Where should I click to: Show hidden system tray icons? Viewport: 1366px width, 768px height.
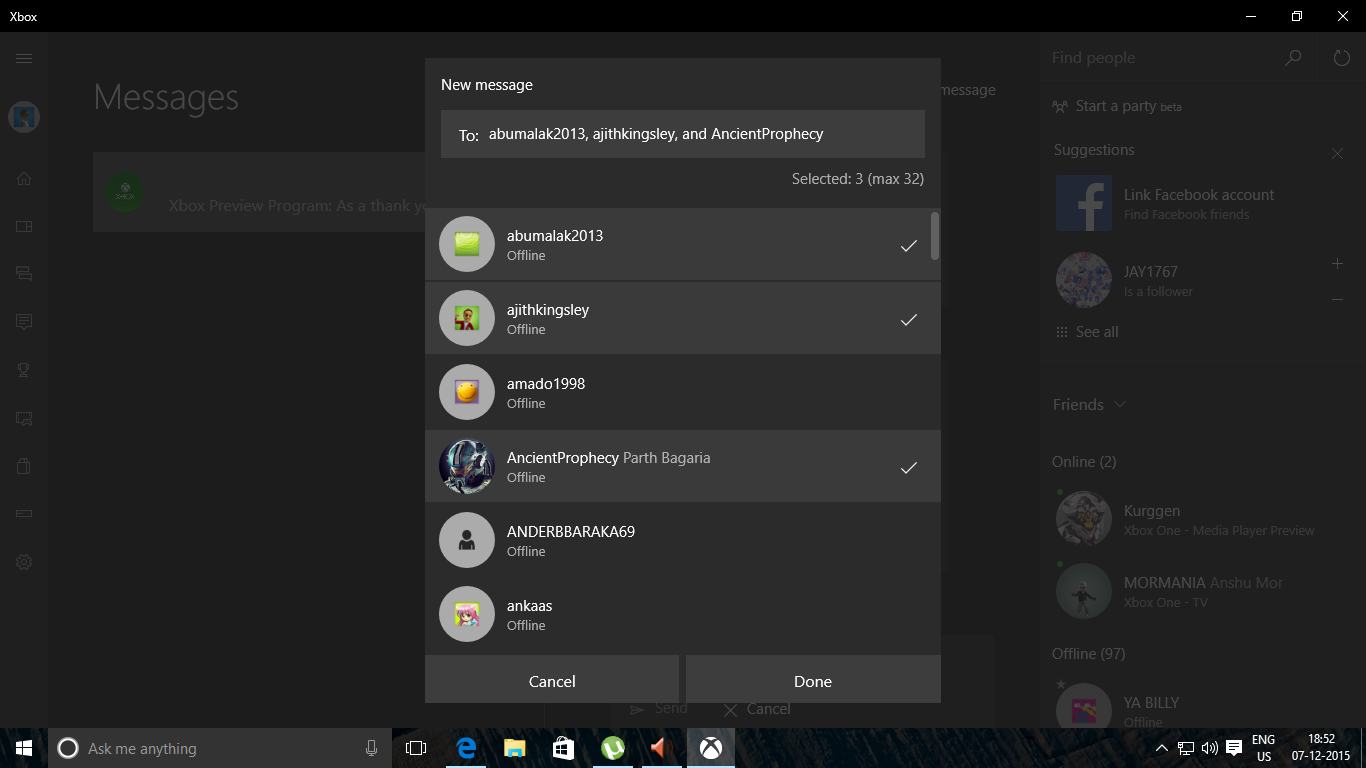(1161, 748)
